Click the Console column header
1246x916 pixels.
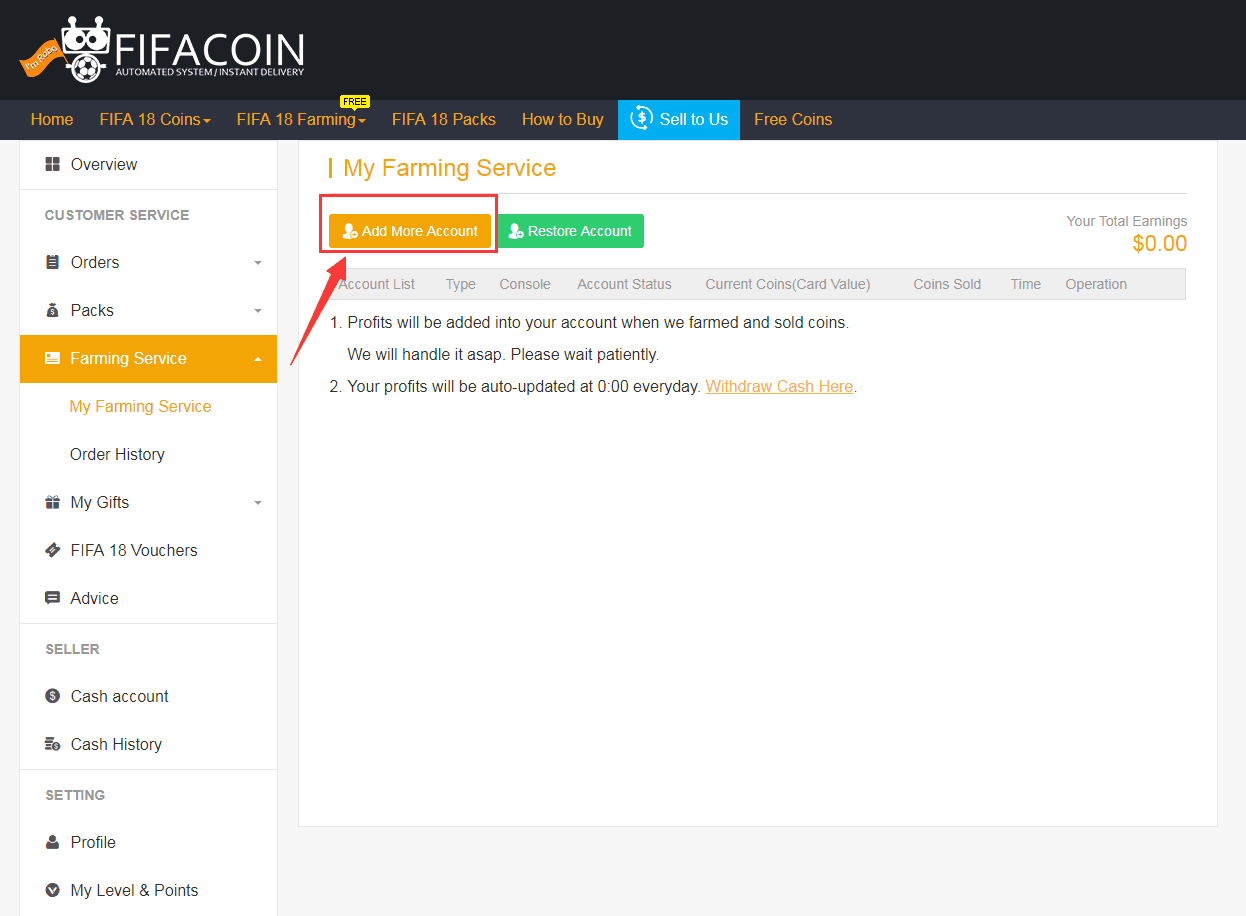(525, 284)
